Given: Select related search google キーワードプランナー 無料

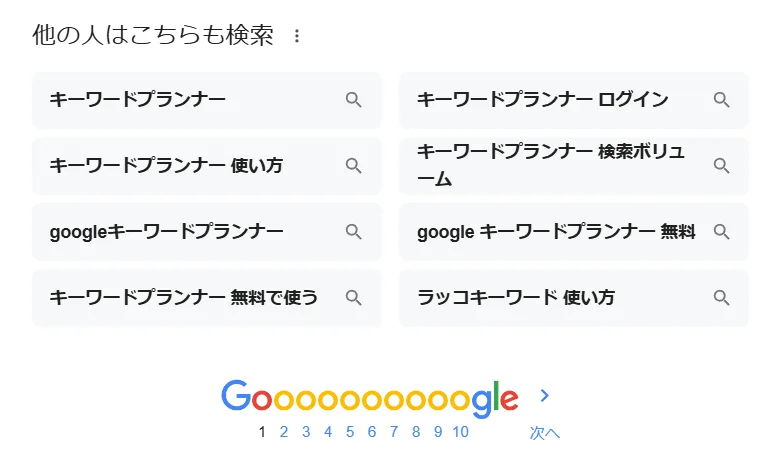Looking at the screenshot, I should pyautogui.click(x=574, y=232).
